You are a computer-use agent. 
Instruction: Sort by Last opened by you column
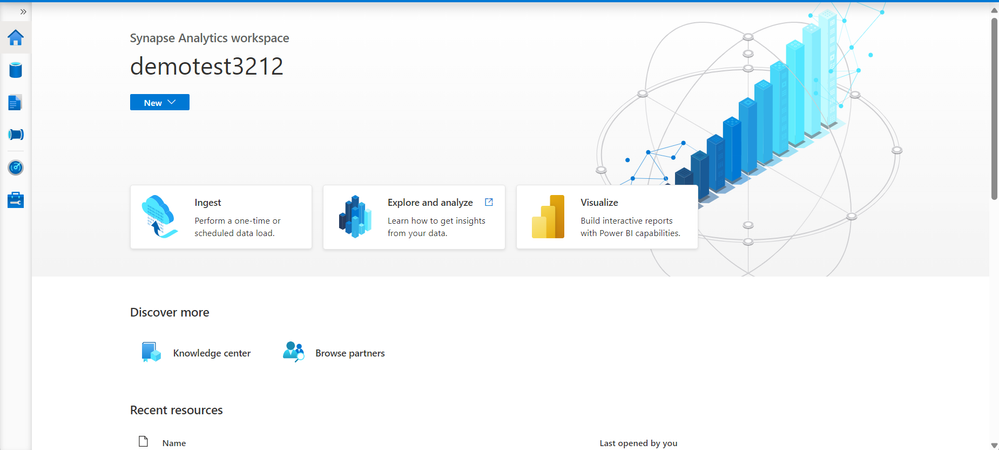(x=638, y=443)
